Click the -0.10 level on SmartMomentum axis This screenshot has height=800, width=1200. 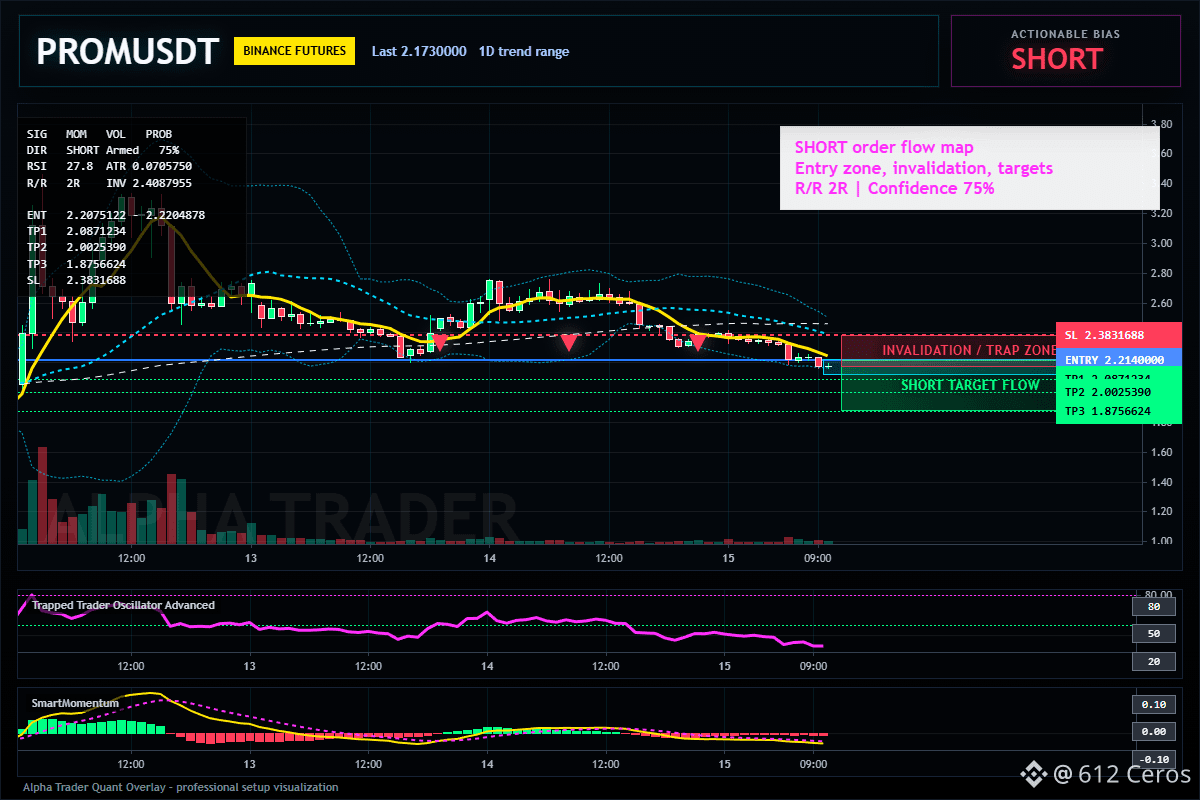(1154, 760)
